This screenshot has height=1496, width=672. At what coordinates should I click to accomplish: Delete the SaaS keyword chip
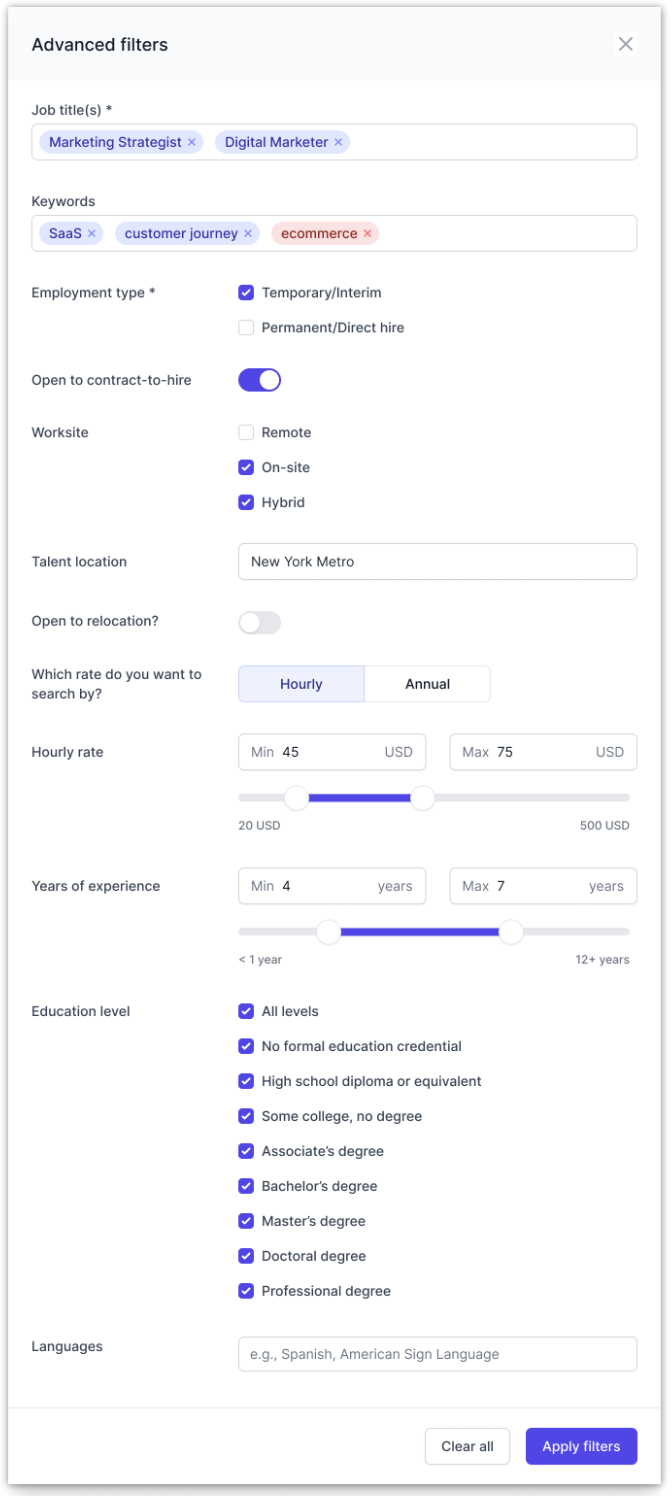(91, 233)
